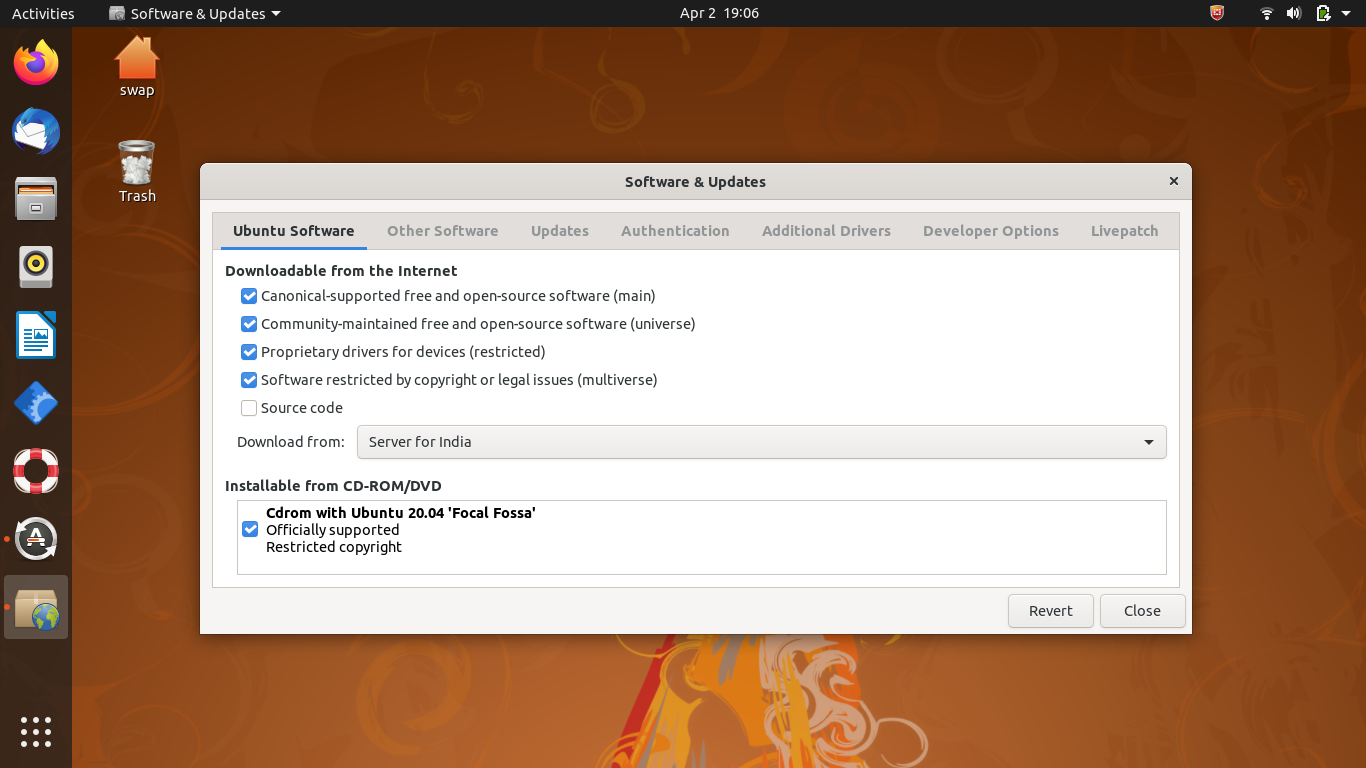Uncheck Community-maintained software (universe)

point(249,324)
